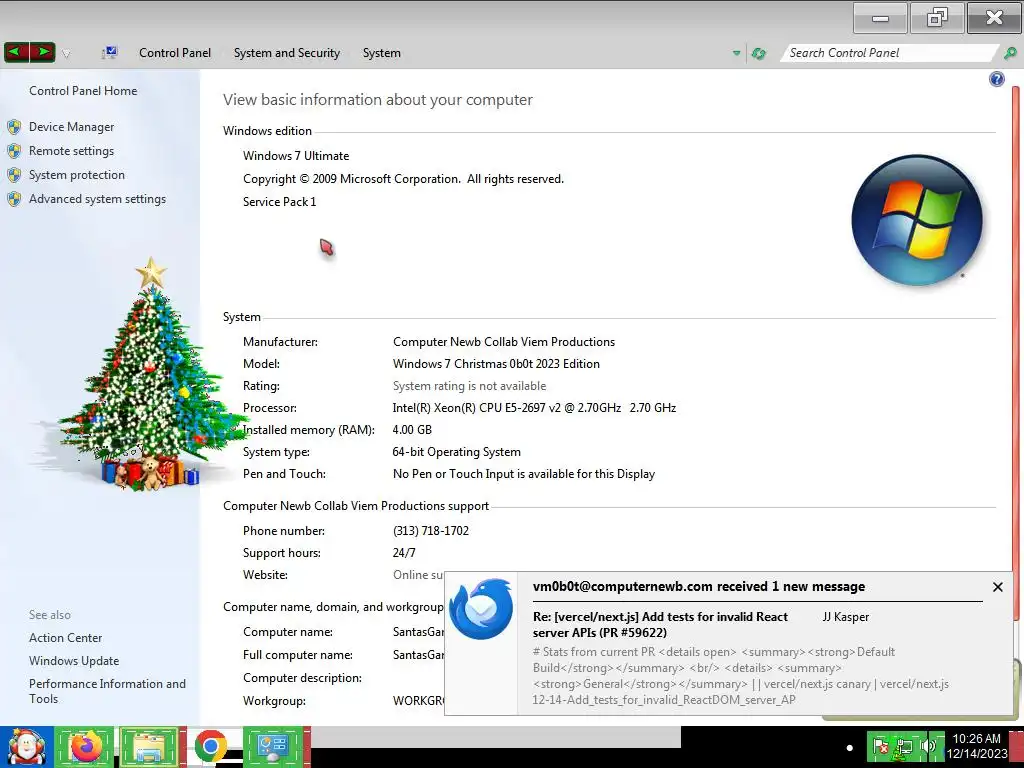Click manufacturer 'Computer Newb Collab Viem Productions' value
The image size is (1024, 768).
(504, 342)
